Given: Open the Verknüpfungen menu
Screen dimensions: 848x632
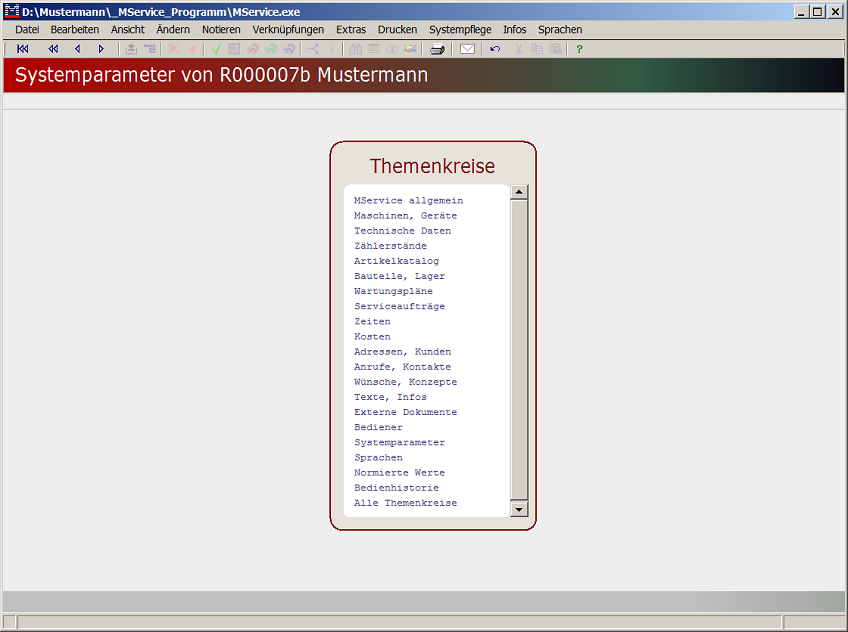Looking at the screenshot, I should 288,30.
